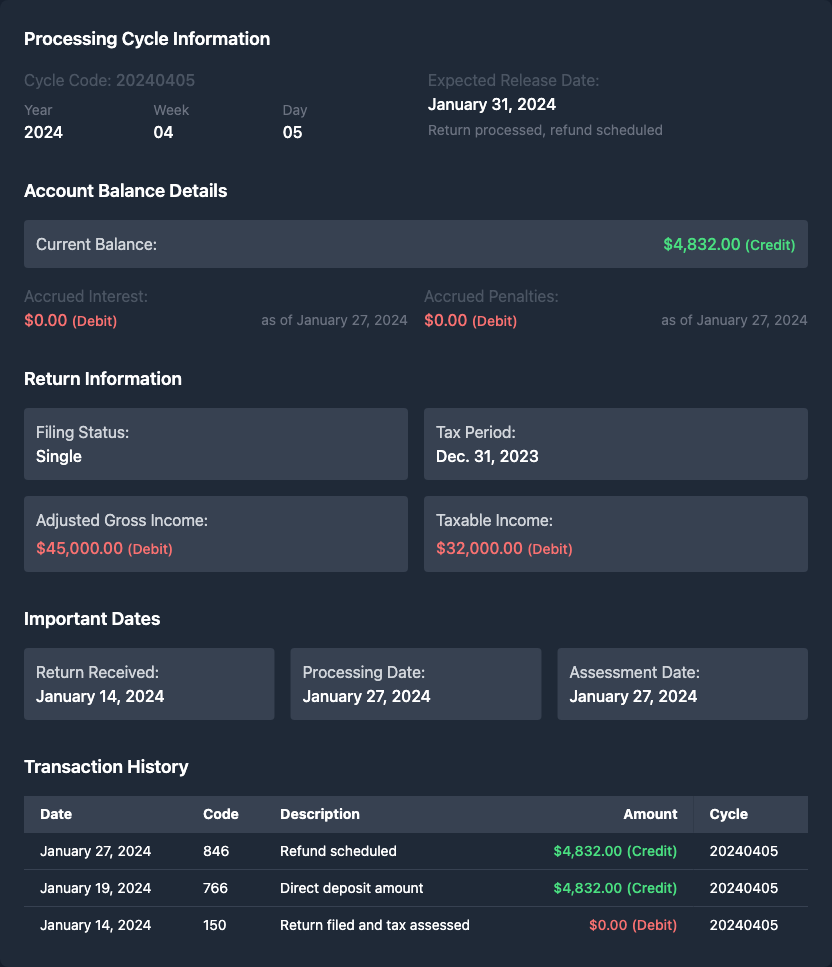Select the Refund scheduled transaction description
832x967 pixels.
click(x=338, y=851)
